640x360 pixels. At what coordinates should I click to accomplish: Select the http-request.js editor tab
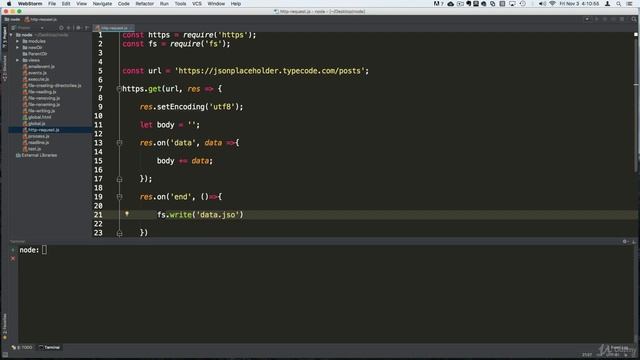tap(114, 28)
